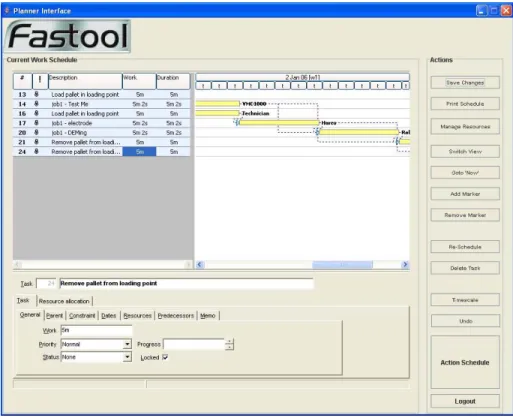This screenshot has width=513, height=418.
Task: Click the Undo button
Action: click(x=465, y=321)
